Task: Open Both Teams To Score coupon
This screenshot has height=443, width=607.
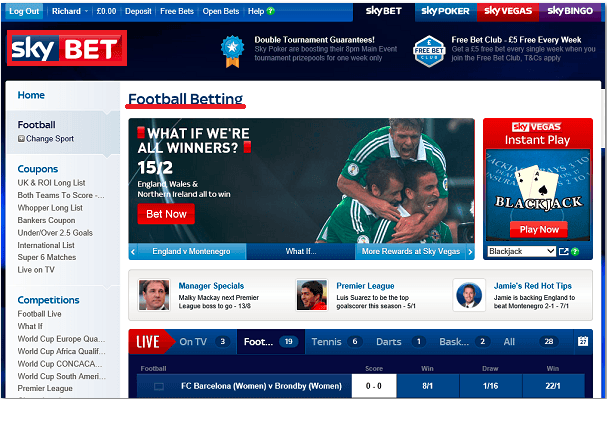Action: pyautogui.click(x=61, y=196)
